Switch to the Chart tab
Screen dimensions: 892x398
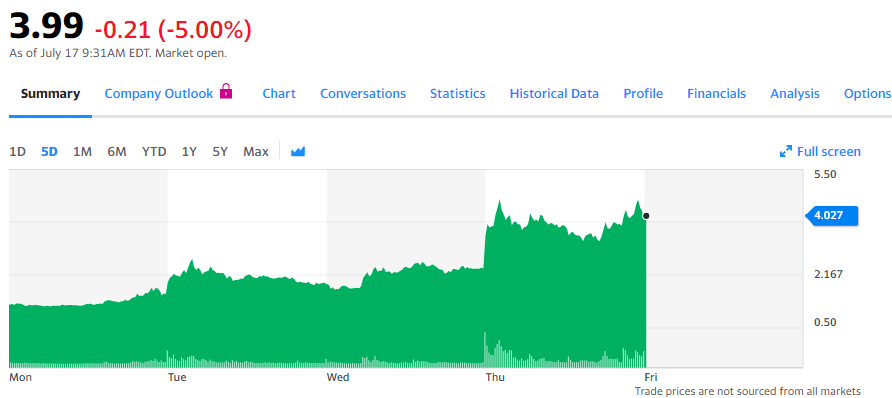279,94
